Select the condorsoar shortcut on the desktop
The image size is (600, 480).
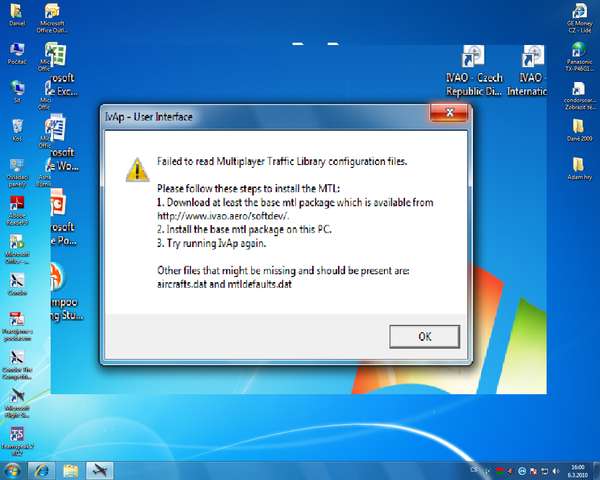579,95
